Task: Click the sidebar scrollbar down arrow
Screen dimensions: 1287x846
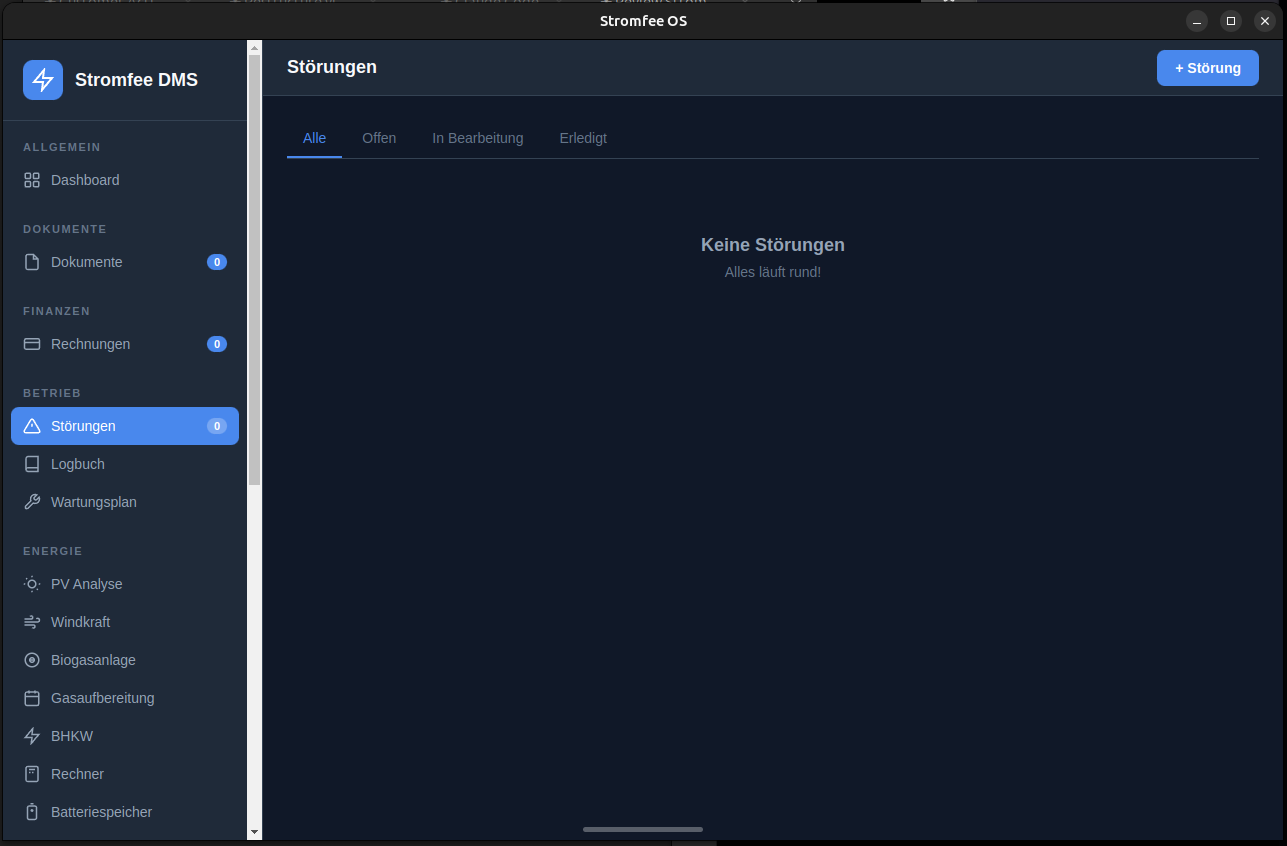Action: (x=254, y=831)
